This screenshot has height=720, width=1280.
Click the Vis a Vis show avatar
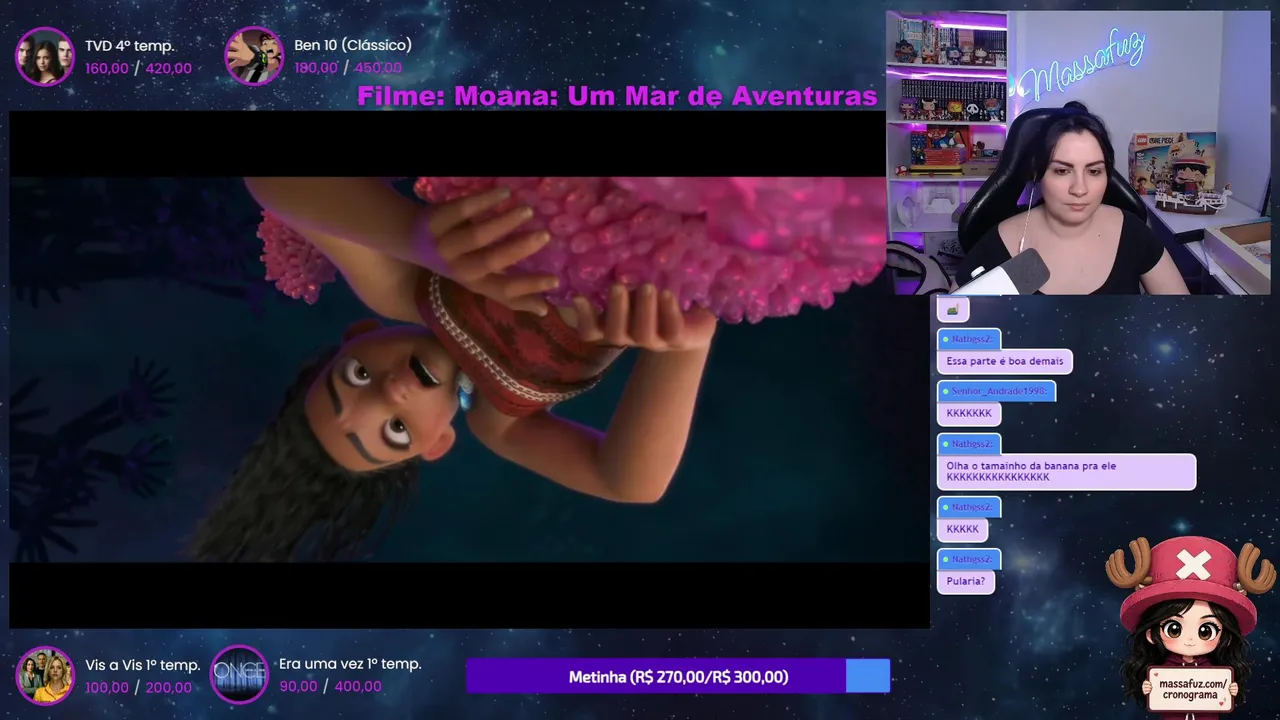[x=45, y=676]
